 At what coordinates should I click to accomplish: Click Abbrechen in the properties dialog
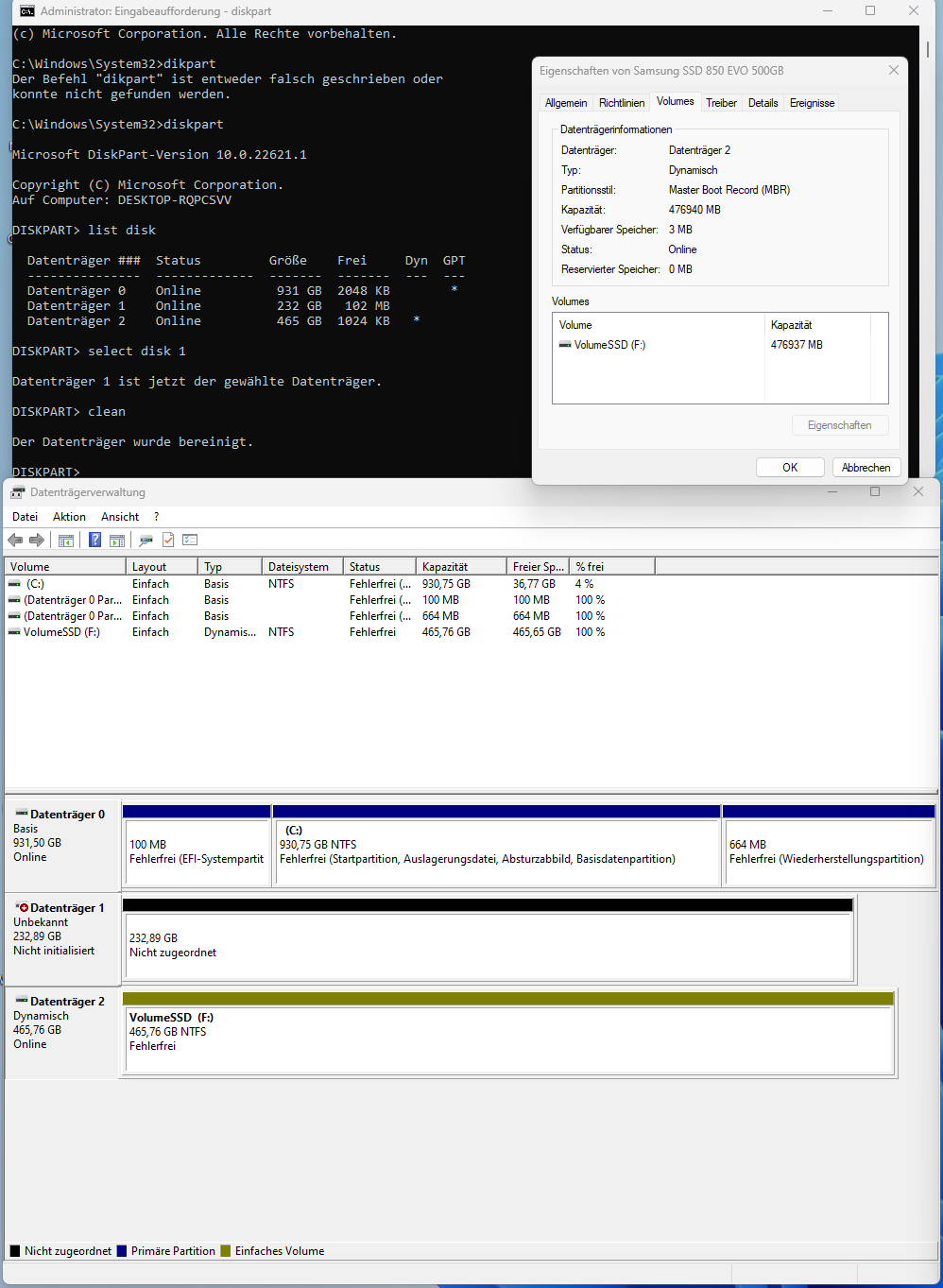(x=866, y=468)
